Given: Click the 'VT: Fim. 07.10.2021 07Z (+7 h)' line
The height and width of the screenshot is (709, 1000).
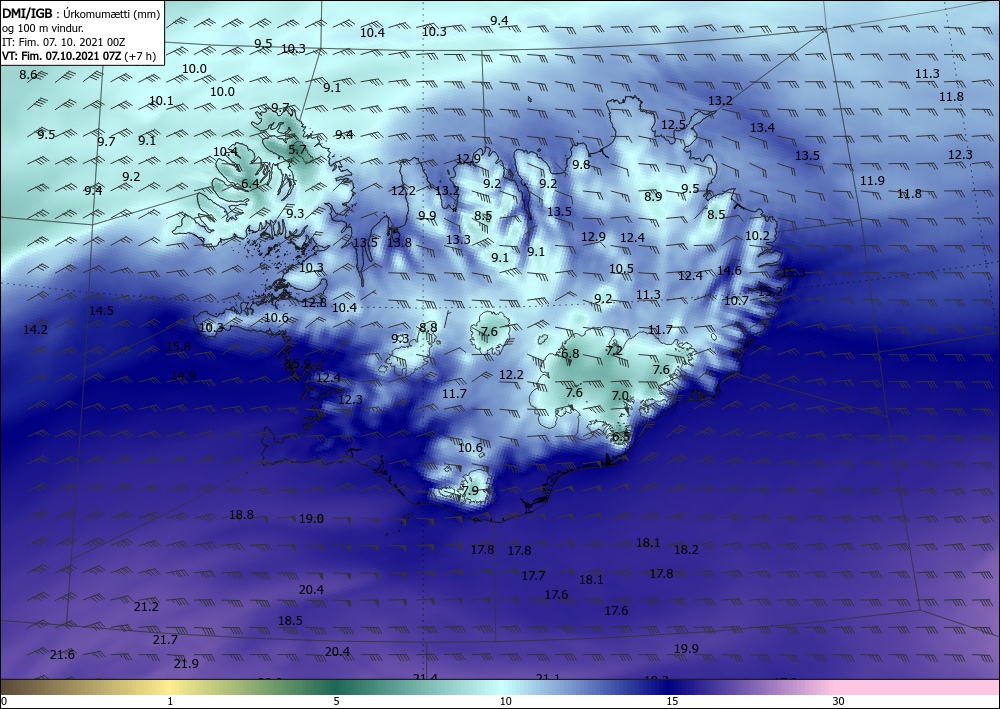Looking at the screenshot, I should pyautogui.click(x=79, y=56).
